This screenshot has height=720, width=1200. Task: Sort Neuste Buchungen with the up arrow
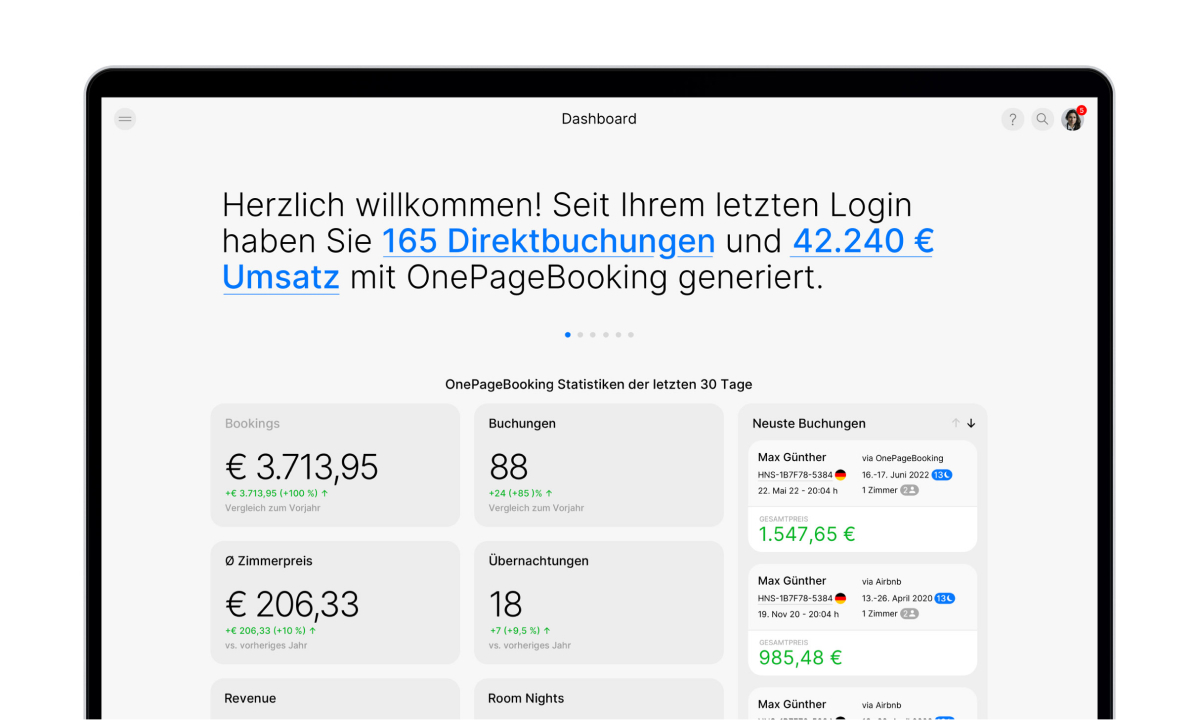tap(955, 423)
